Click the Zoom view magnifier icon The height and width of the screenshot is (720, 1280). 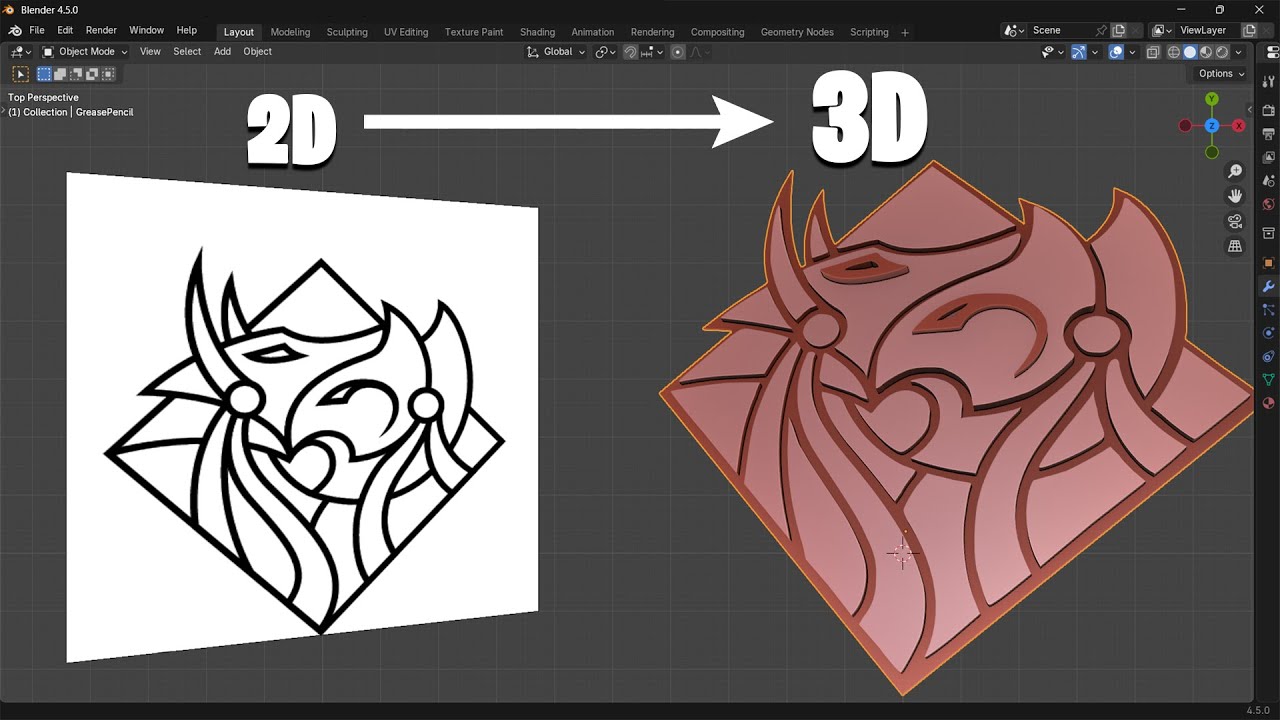pos(1235,172)
